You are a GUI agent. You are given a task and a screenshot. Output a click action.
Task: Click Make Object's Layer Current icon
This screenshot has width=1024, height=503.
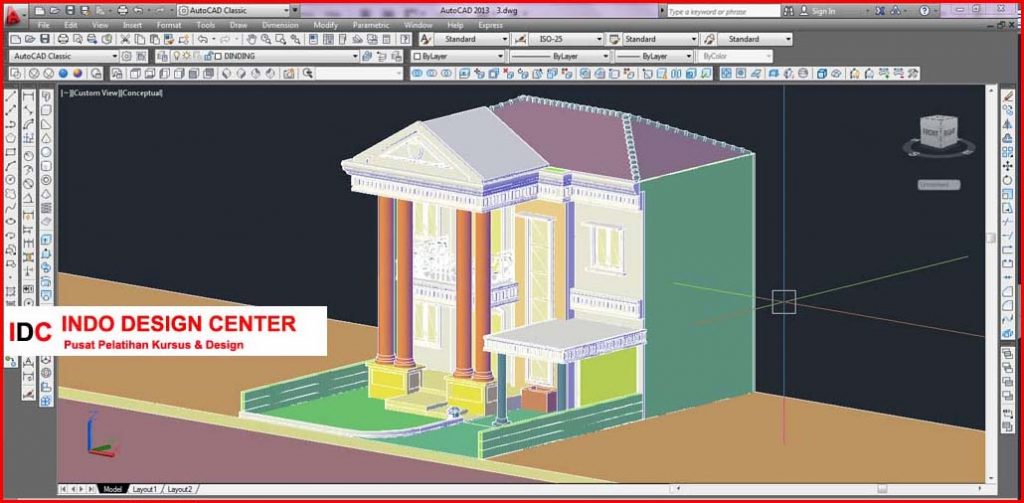368,56
